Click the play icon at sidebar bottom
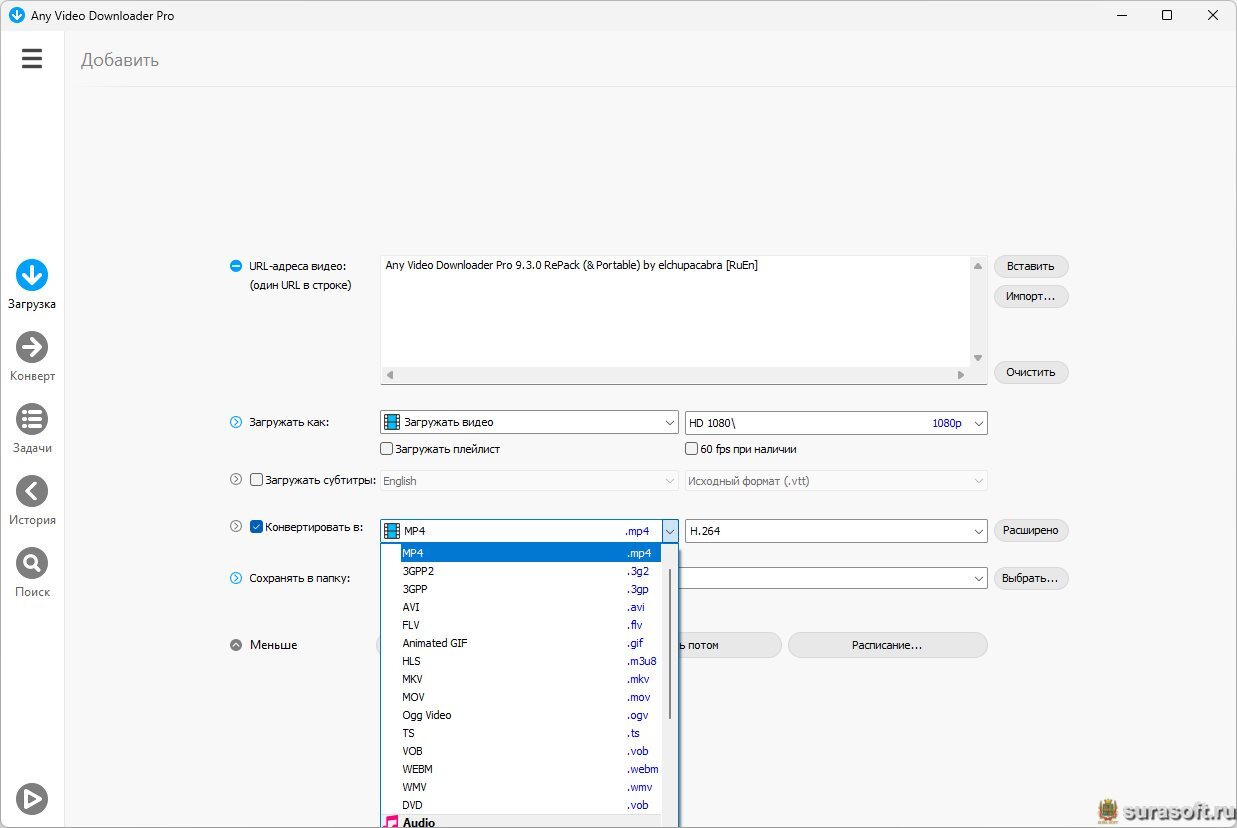 tap(32, 798)
